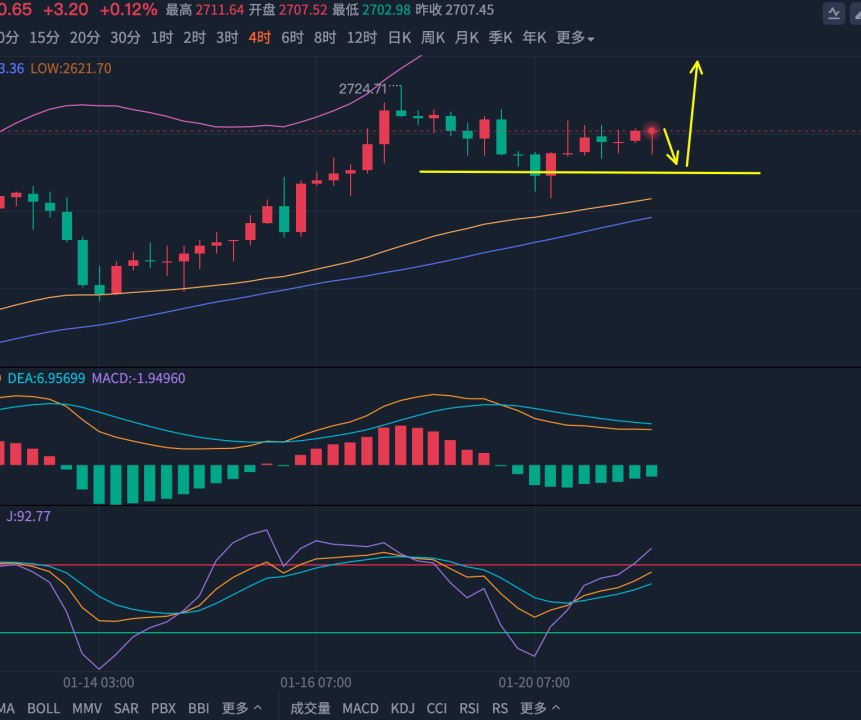The width and height of the screenshot is (861, 720).
Task: Enable the BOLL main indicator
Action: 43,708
